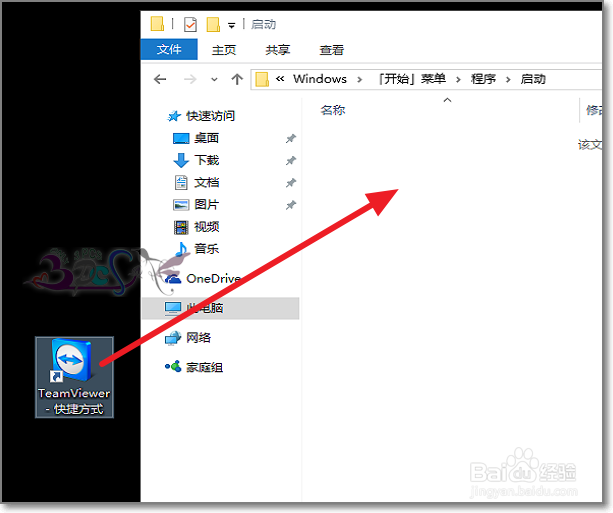This screenshot has width=613, height=513.
Task: Expand chevron after 「开始」菜单 breadcrumb
Action: tap(458, 80)
